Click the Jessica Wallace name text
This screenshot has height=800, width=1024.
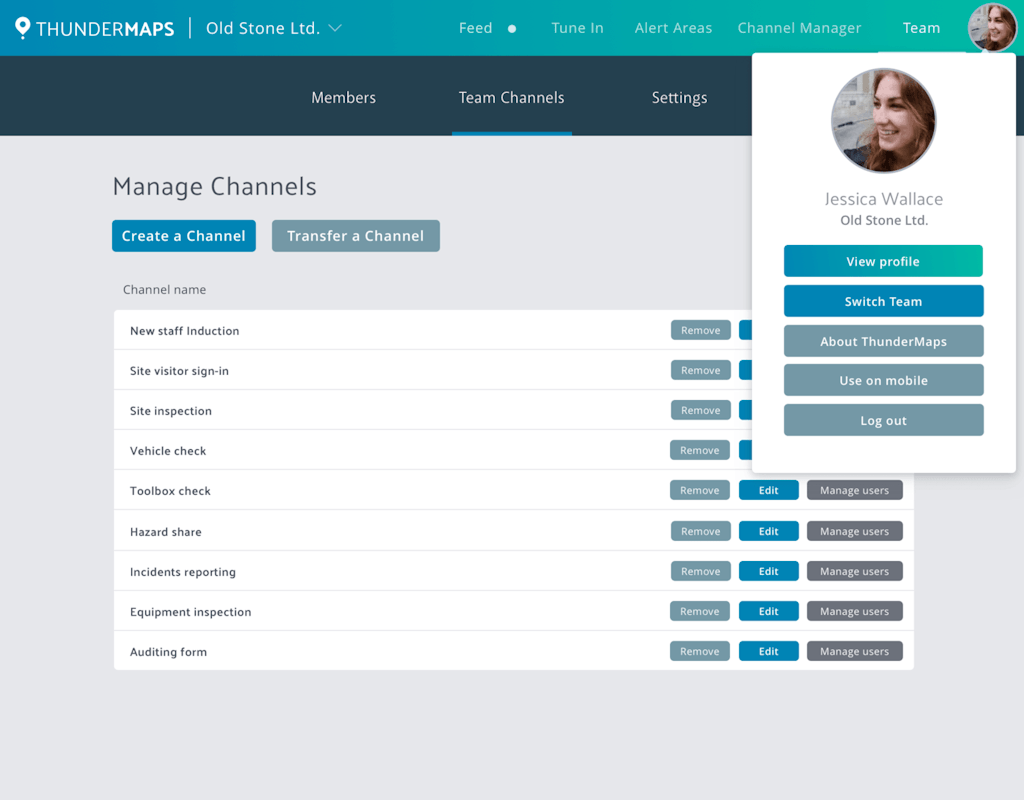tap(884, 199)
